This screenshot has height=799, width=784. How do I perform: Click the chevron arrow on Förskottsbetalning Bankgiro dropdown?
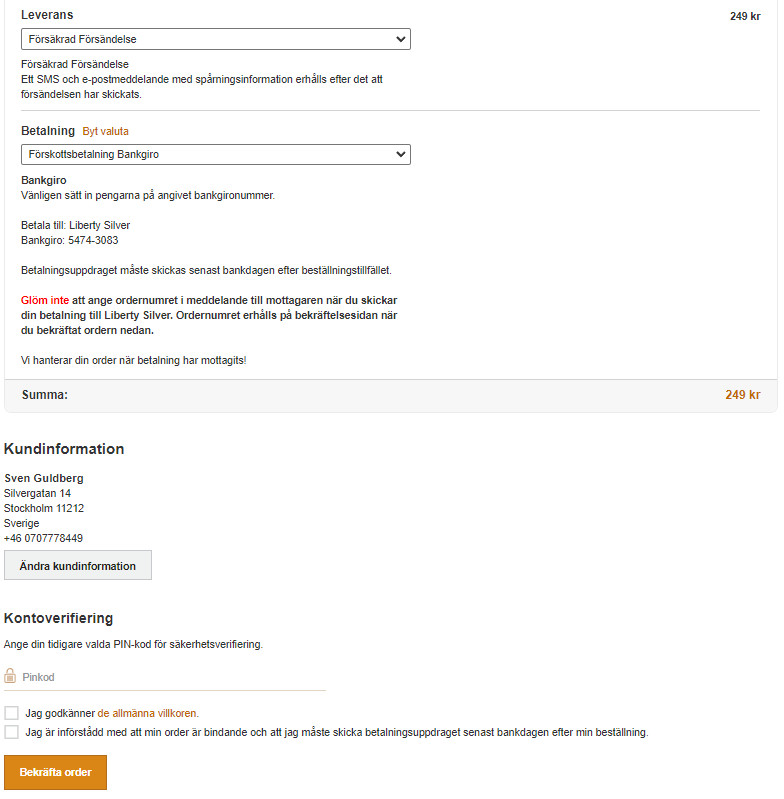[x=401, y=154]
